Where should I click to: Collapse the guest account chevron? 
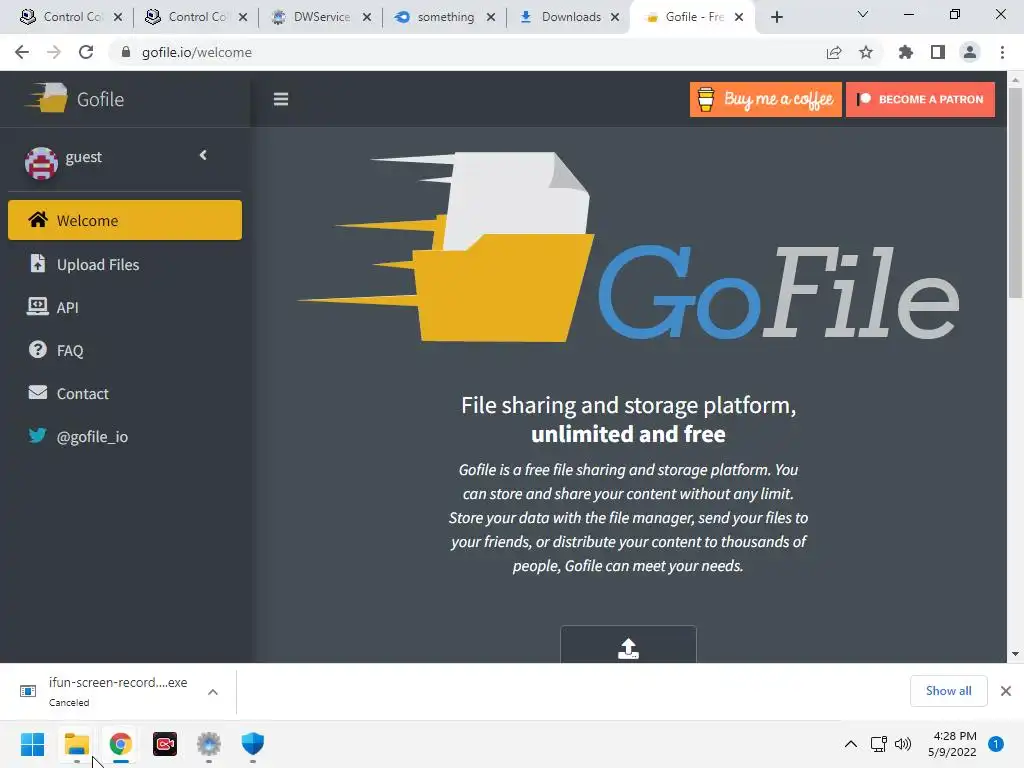tap(203, 155)
